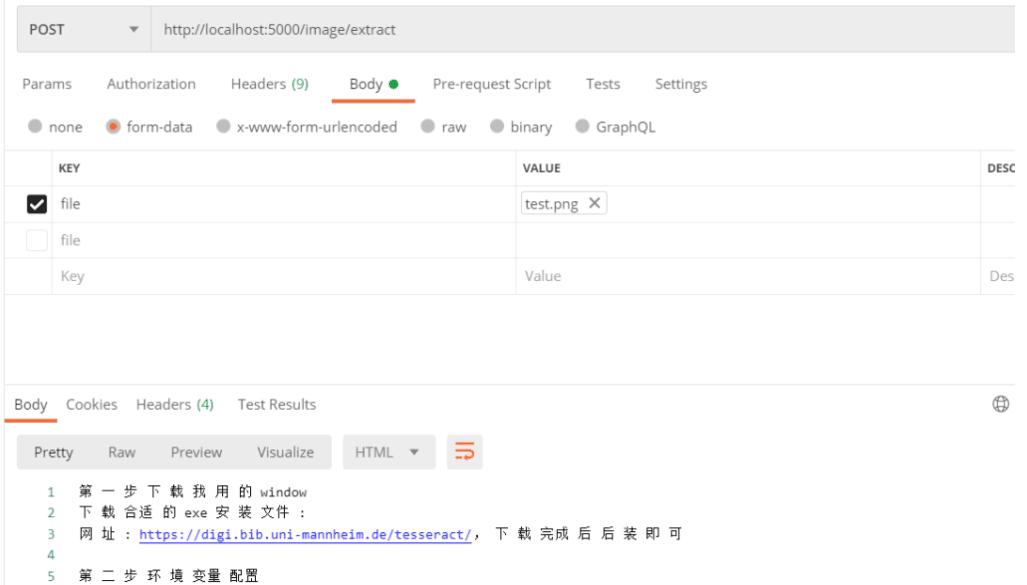Open the response Cookies tab
This screenshot has width=1027, height=585.
click(92, 405)
